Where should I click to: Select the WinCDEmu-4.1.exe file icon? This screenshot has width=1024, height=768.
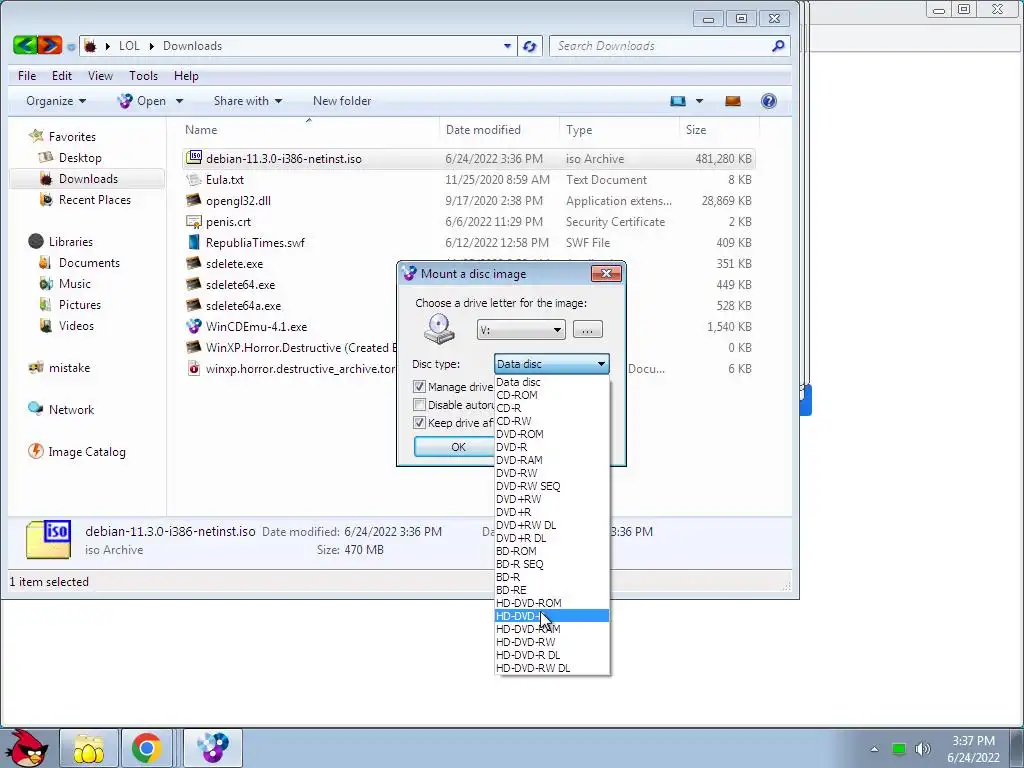[194, 326]
